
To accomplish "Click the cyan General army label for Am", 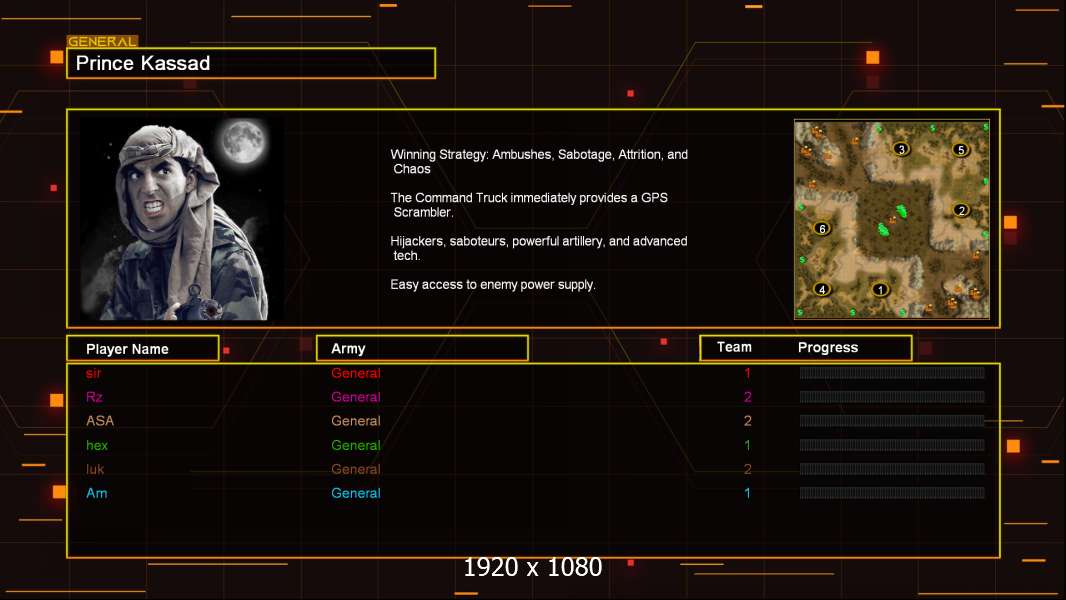I will [x=356, y=493].
